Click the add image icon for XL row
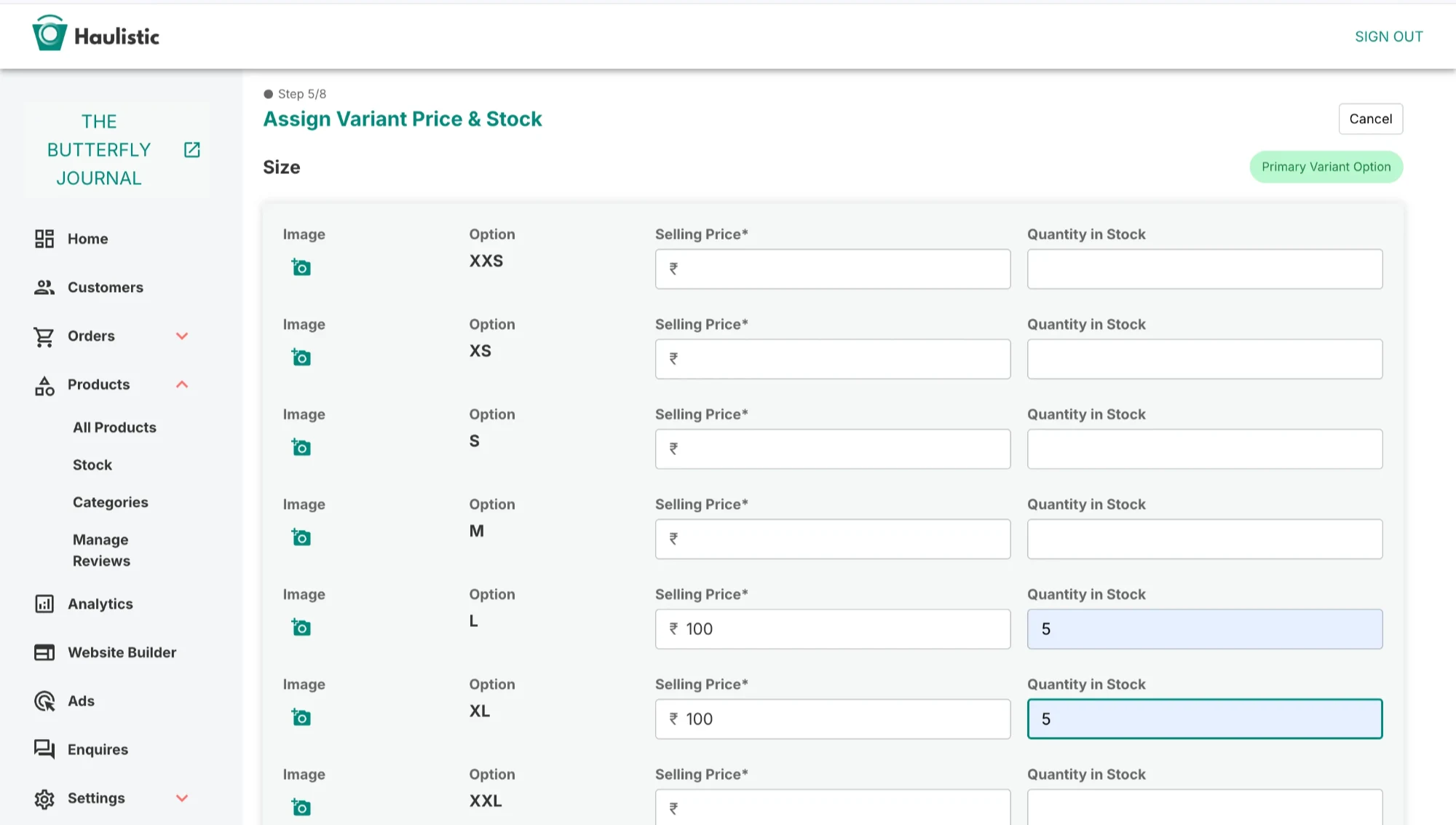1456x825 pixels. pyautogui.click(x=301, y=718)
